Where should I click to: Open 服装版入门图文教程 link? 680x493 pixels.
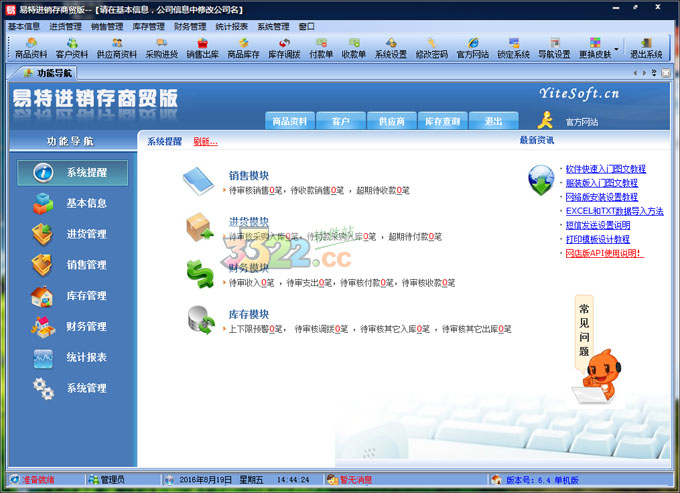pyautogui.click(x=602, y=183)
